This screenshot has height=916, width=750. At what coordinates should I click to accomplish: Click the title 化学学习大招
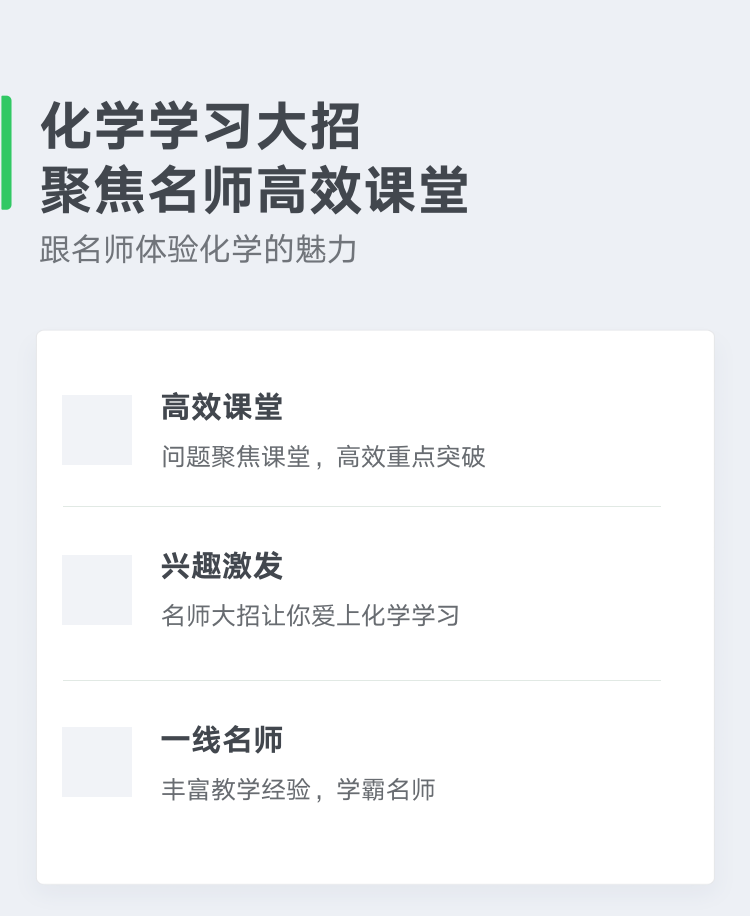201,126
